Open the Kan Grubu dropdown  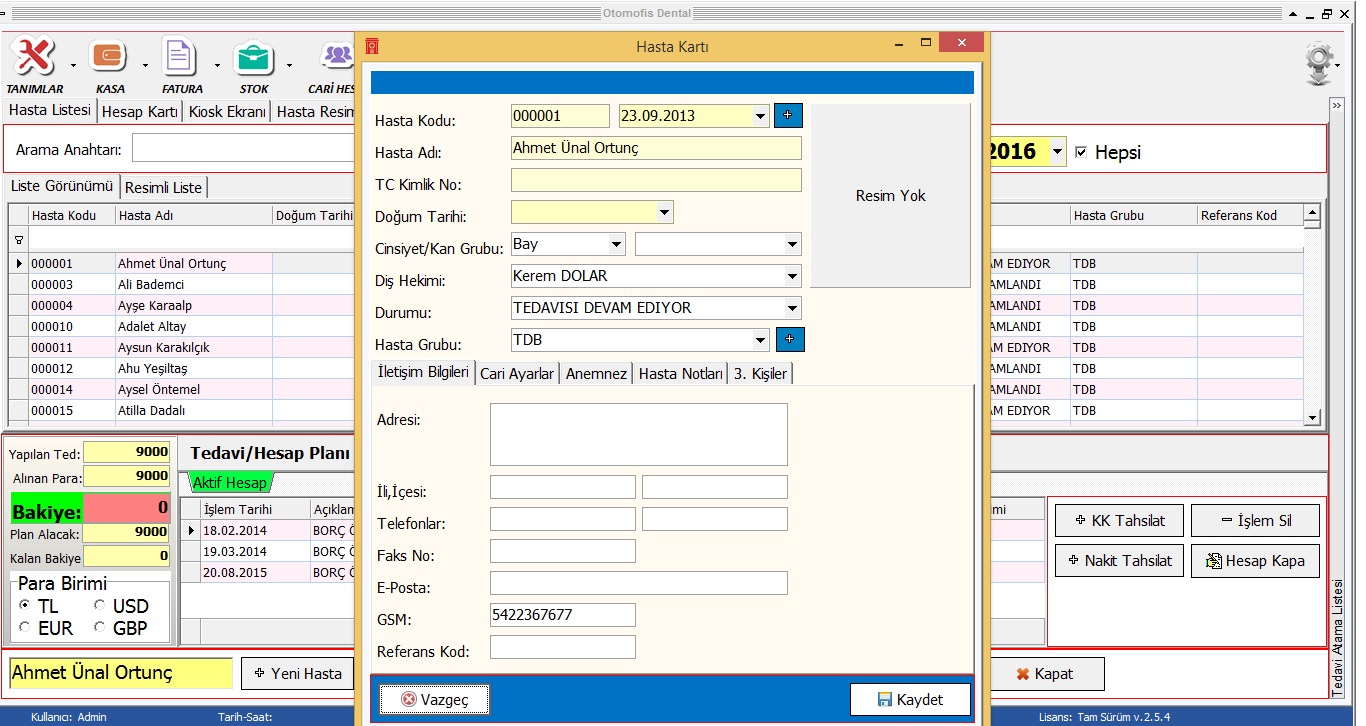point(792,244)
